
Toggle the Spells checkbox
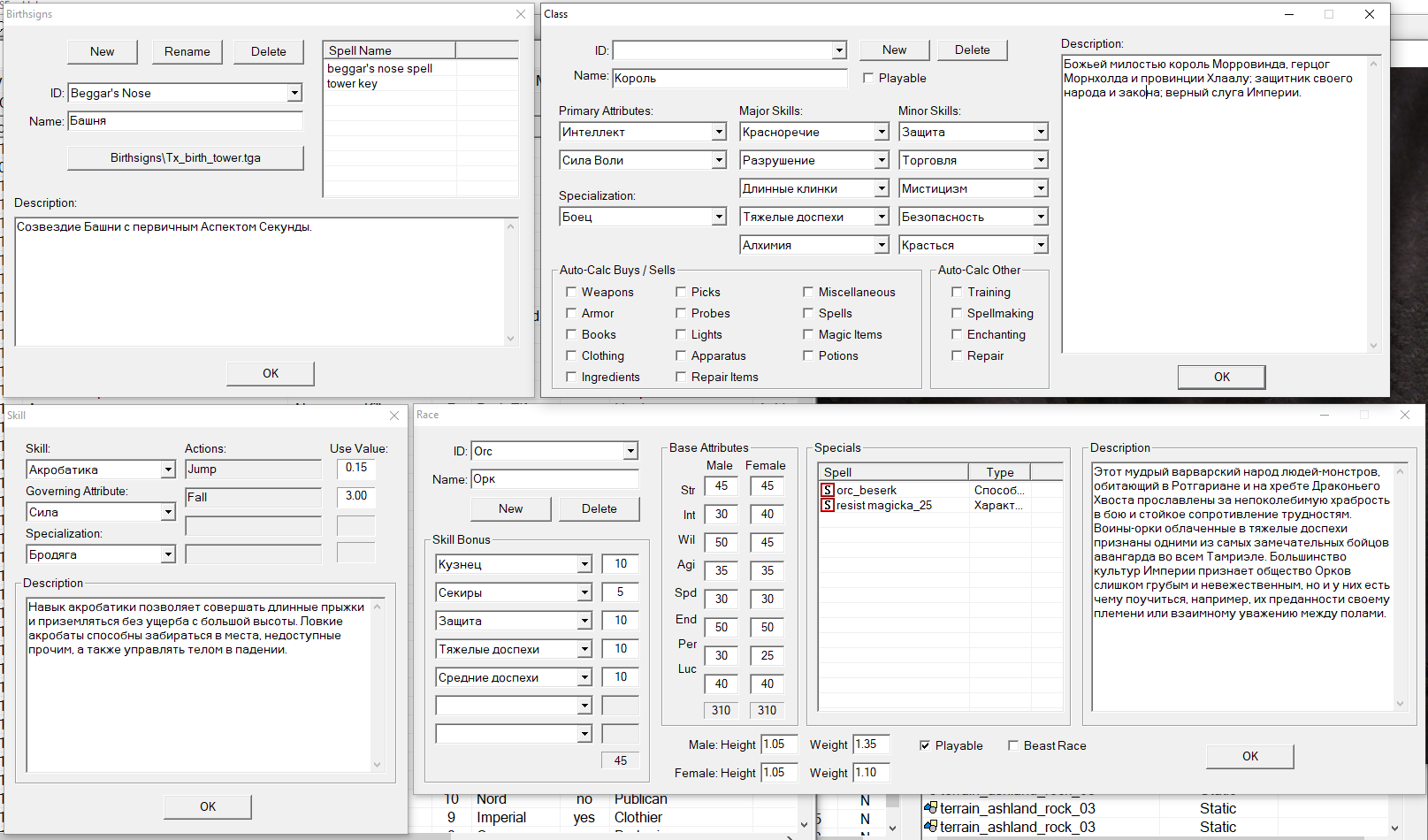coord(808,313)
